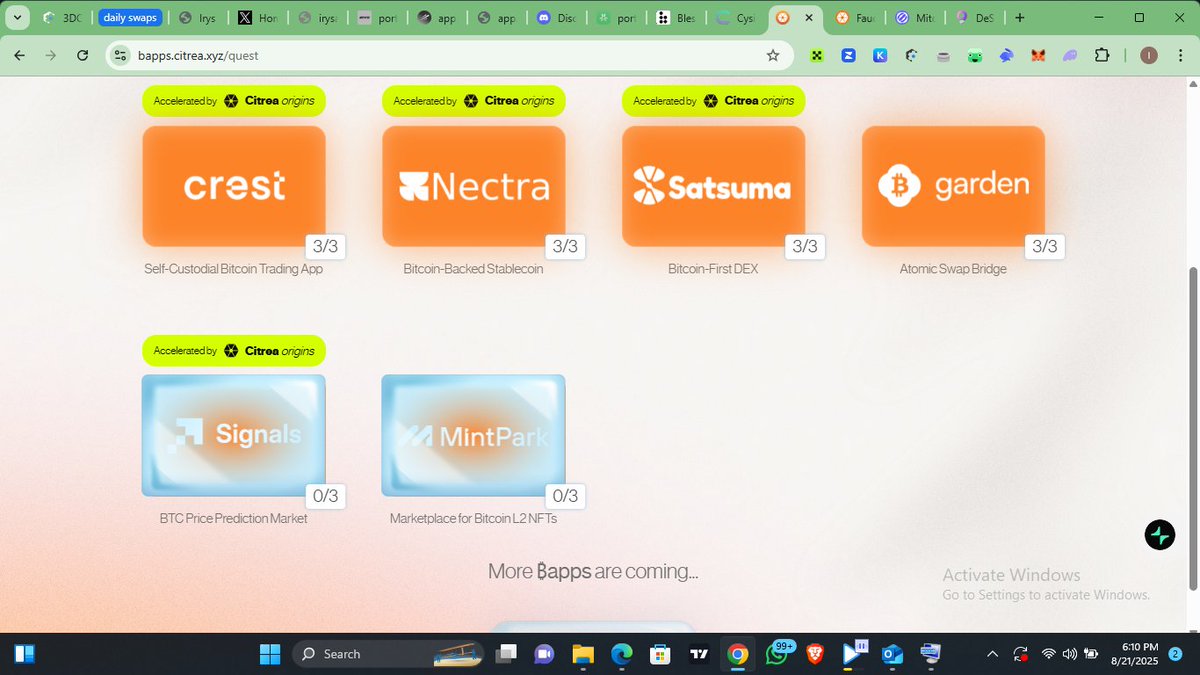Click 'Bitcoin-First DEX' caption
Image resolution: width=1200 pixels, height=675 pixels.
713,269
